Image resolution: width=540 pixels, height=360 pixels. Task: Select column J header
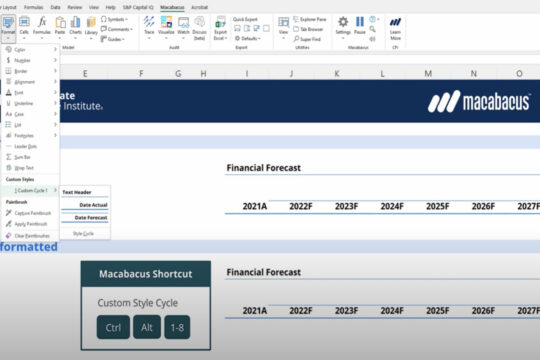click(292, 73)
